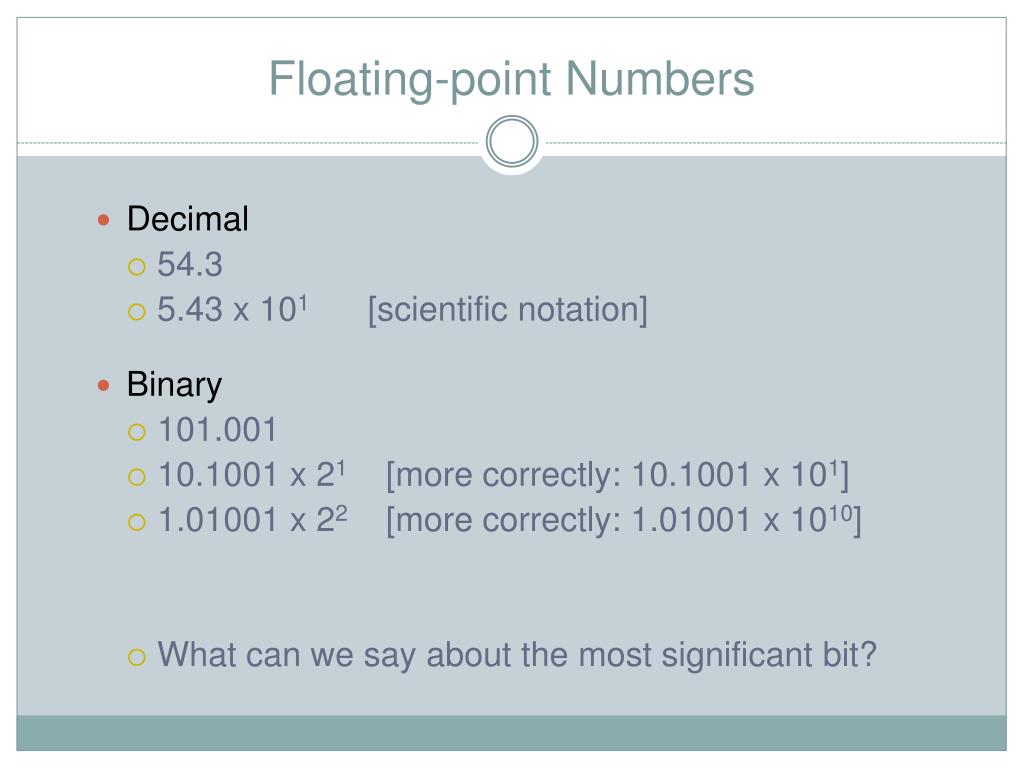Select the Binary heading text
The height and width of the screenshot is (768, 1024).
pyautogui.click(x=174, y=385)
